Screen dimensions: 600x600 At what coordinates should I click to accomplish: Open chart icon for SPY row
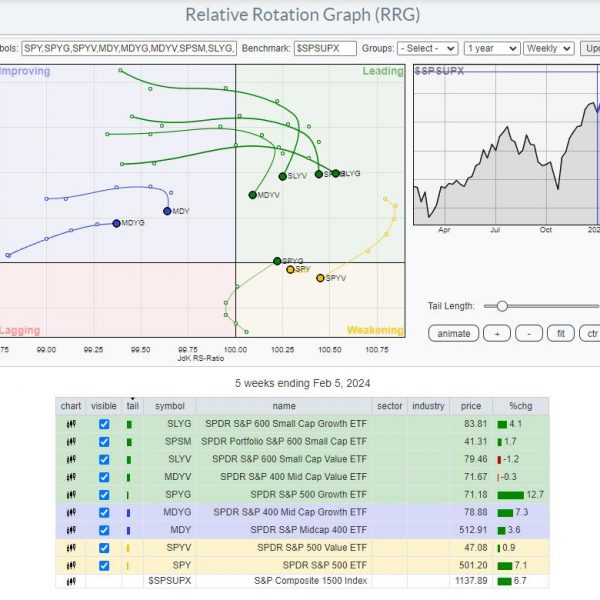click(71, 565)
